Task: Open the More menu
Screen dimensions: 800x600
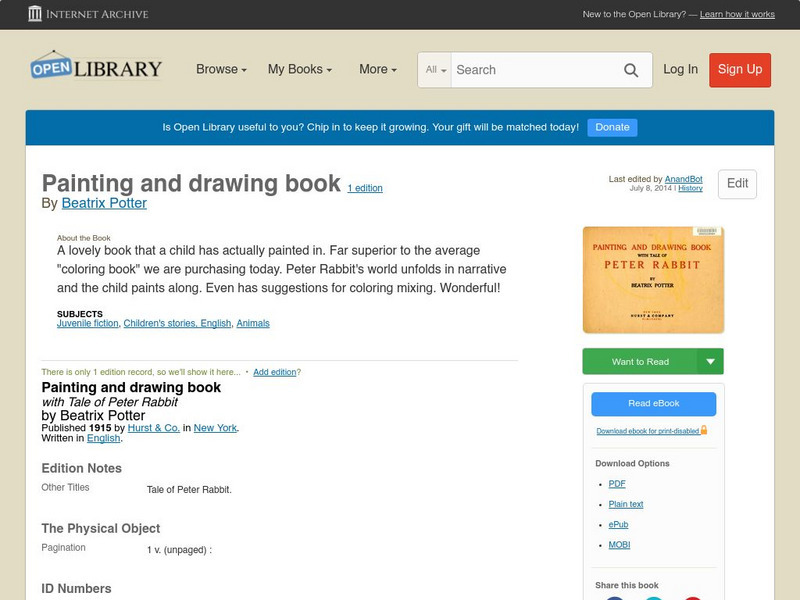Action: tap(375, 70)
